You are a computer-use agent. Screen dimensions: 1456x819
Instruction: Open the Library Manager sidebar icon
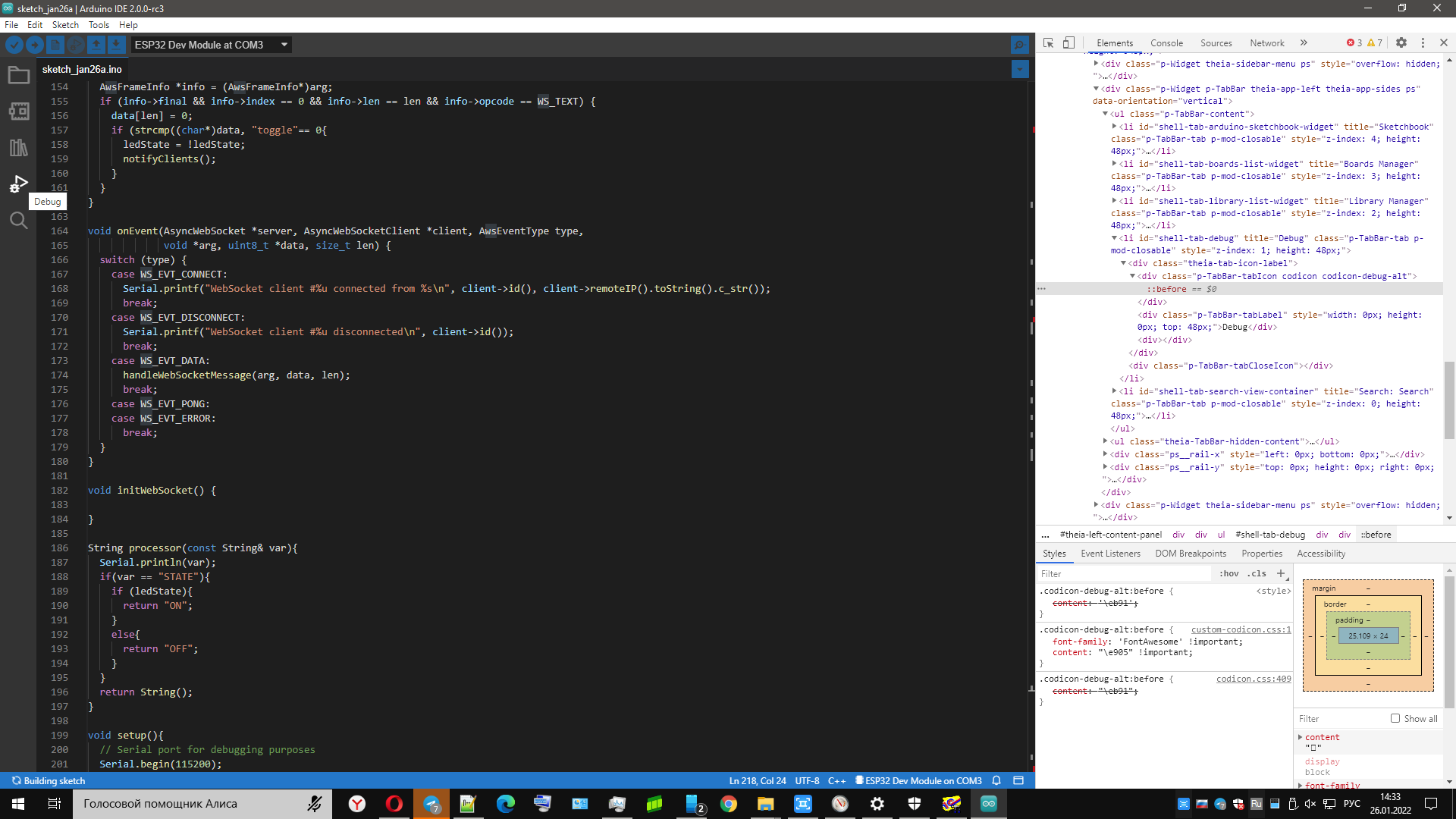pyautogui.click(x=18, y=148)
